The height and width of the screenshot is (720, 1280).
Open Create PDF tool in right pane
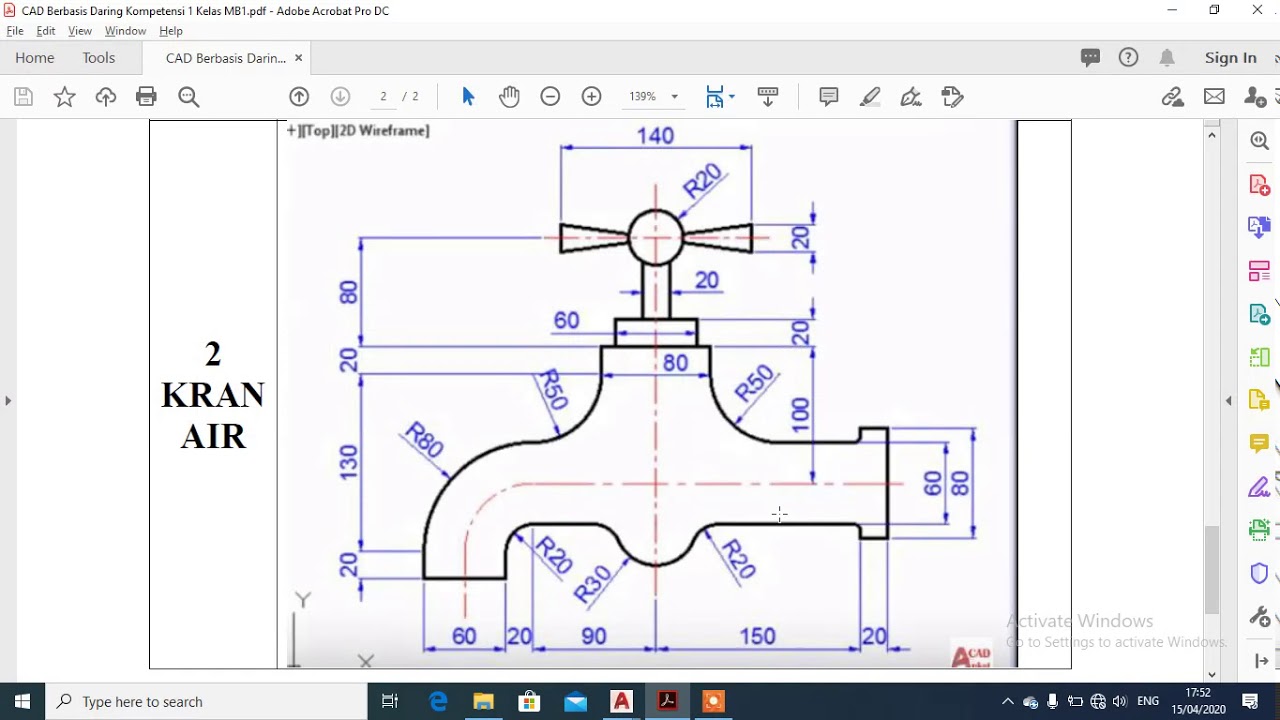(1259, 185)
